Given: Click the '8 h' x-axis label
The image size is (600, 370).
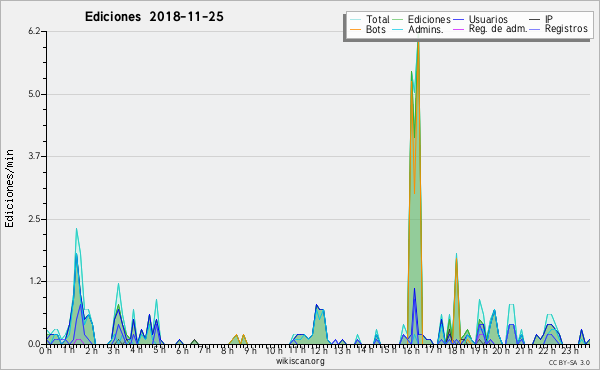Looking at the screenshot, I should click(227, 350).
